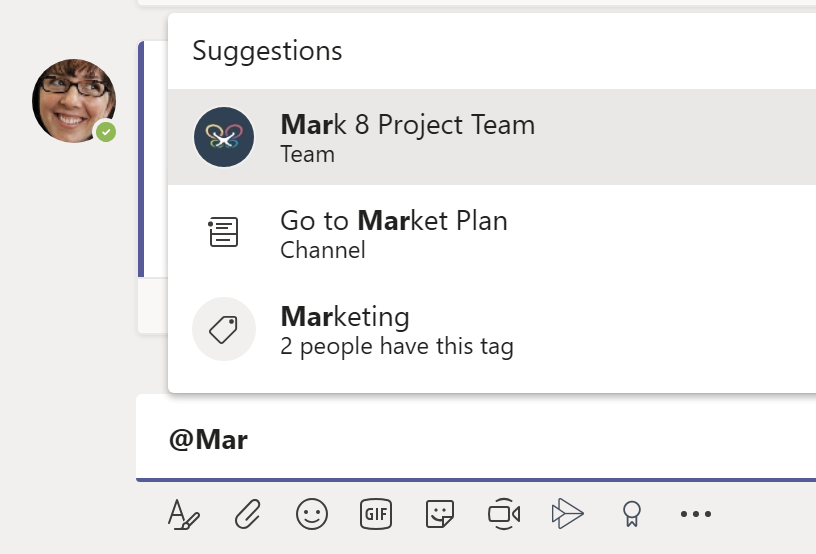Start a Meet now video call
The height and width of the screenshot is (554, 816).
coord(504,514)
